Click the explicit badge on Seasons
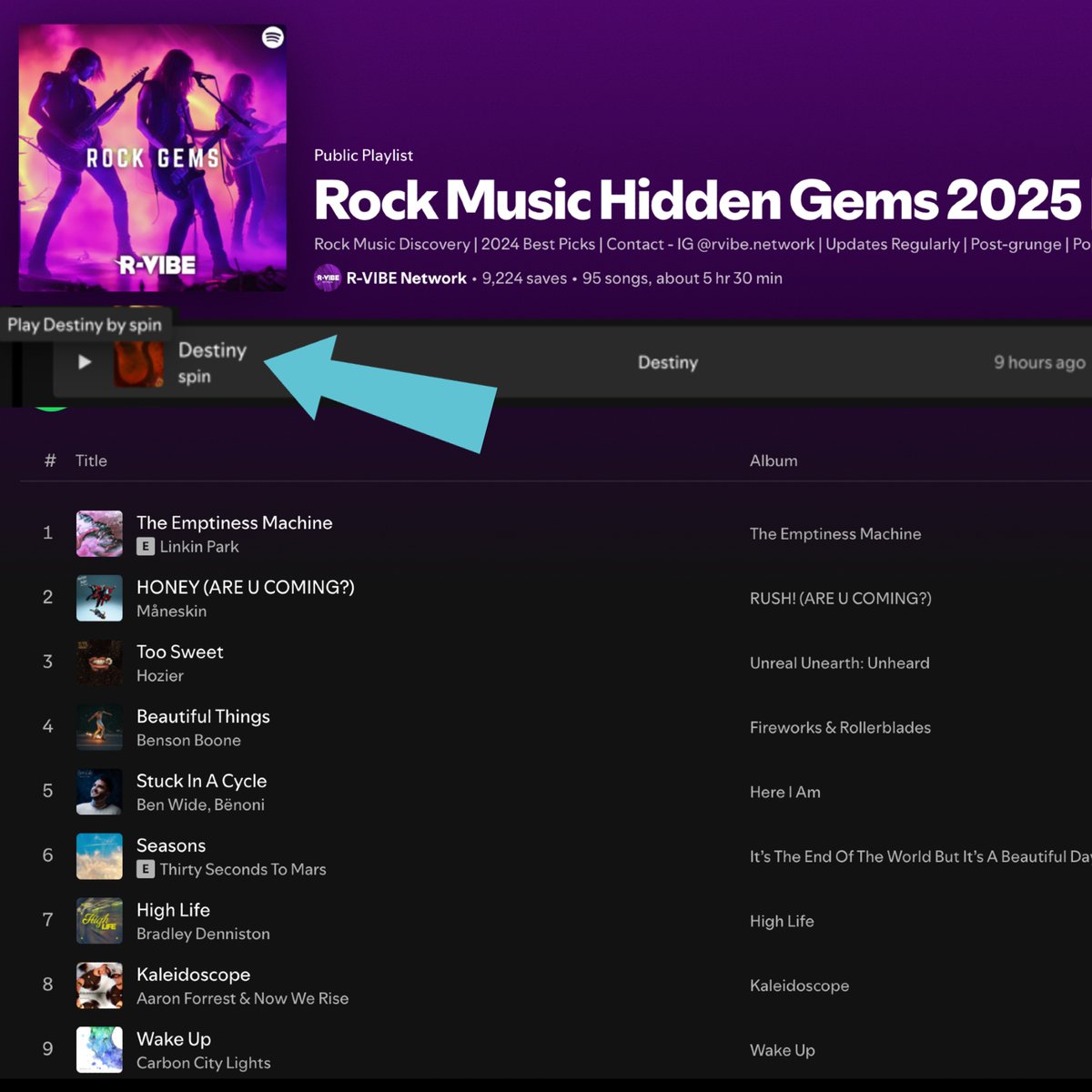Screen dimensions: 1092x1092 pyautogui.click(x=145, y=869)
